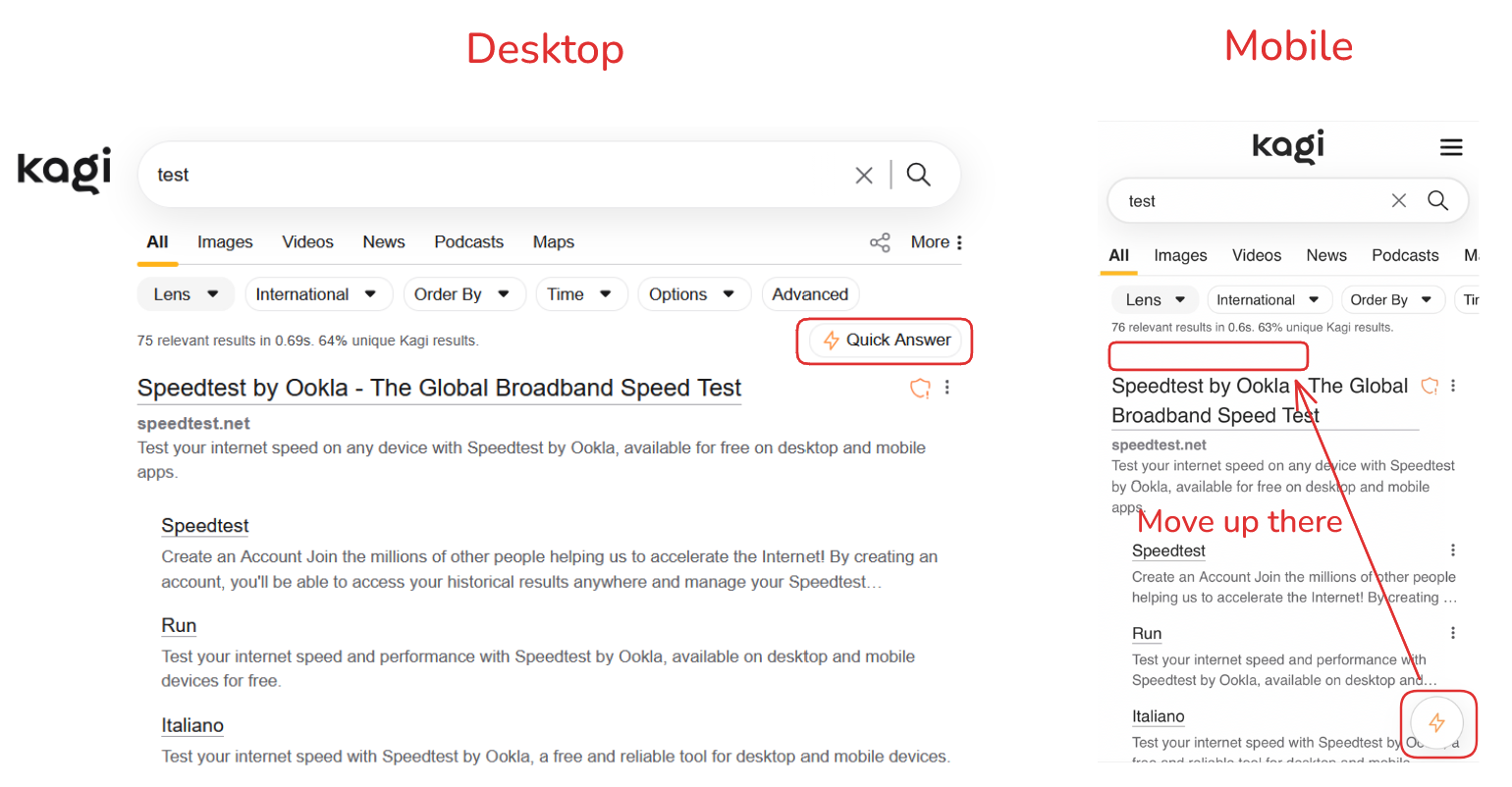Click the share icon beside More
Image resolution: width=1512 pixels, height=787 pixels.
(880, 242)
